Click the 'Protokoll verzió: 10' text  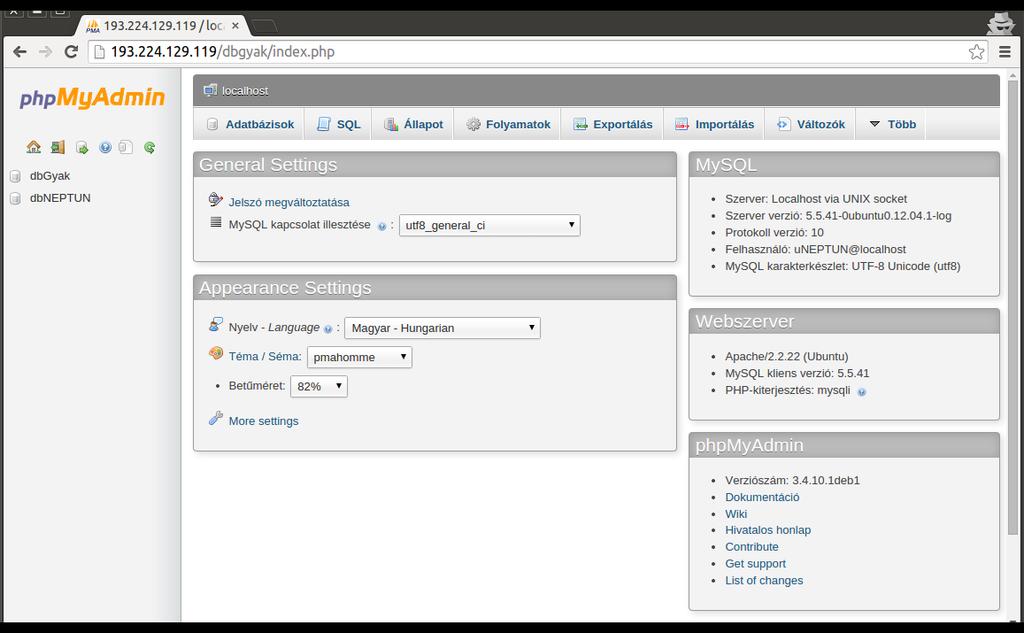(774, 233)
